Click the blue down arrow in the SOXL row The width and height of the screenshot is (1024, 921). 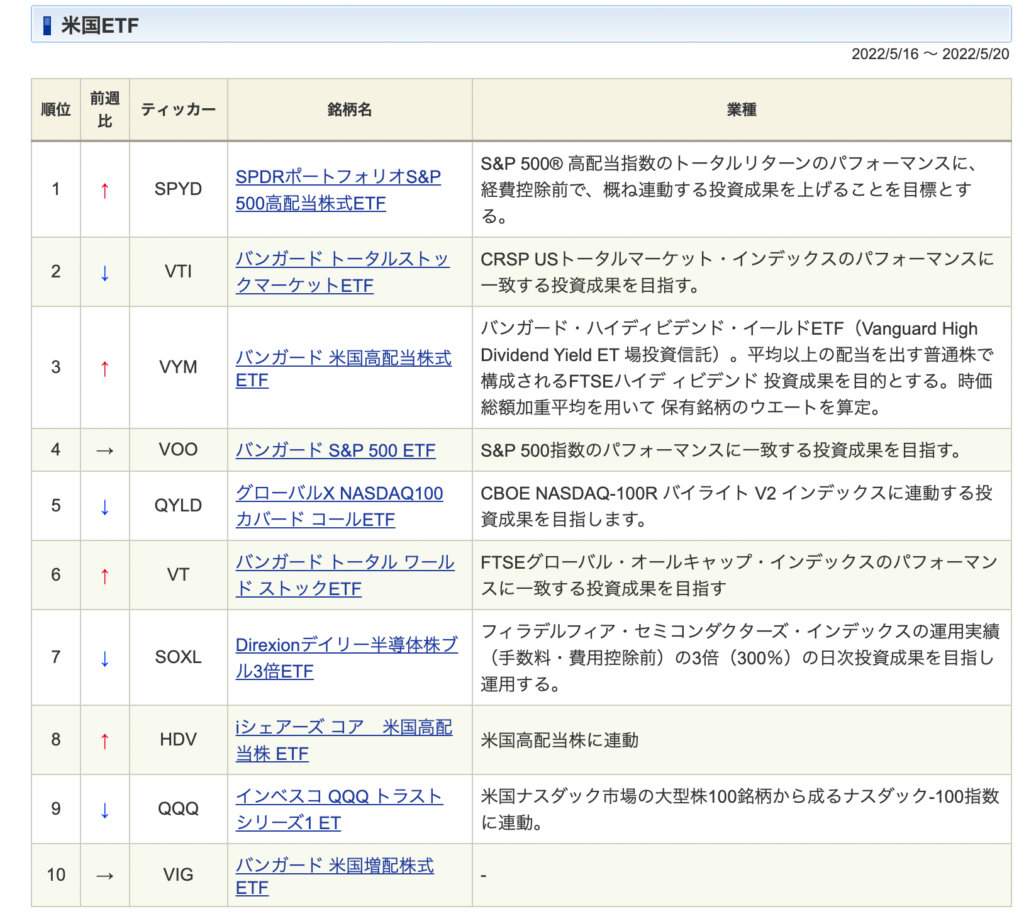(104, 658)
